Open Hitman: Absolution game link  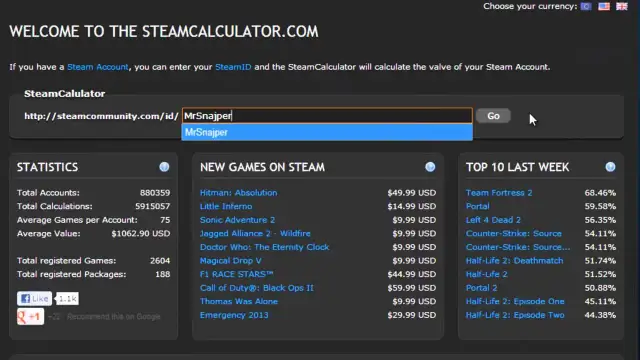pos(238,193)
